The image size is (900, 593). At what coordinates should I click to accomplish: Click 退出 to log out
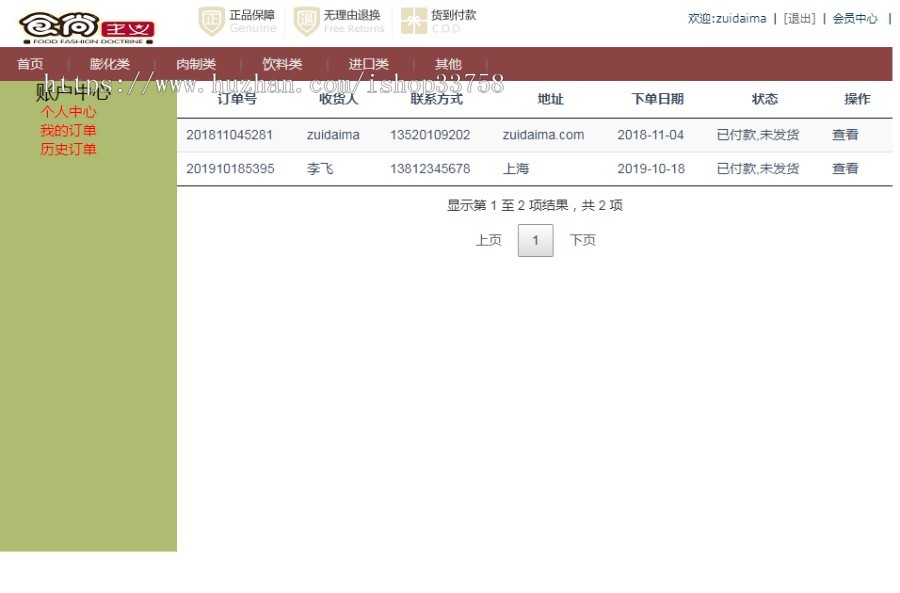(799, 18)
